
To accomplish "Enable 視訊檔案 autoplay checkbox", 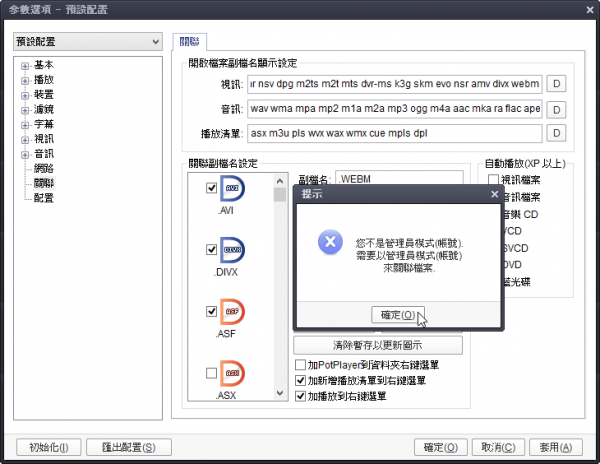I will tap(493, 179).
